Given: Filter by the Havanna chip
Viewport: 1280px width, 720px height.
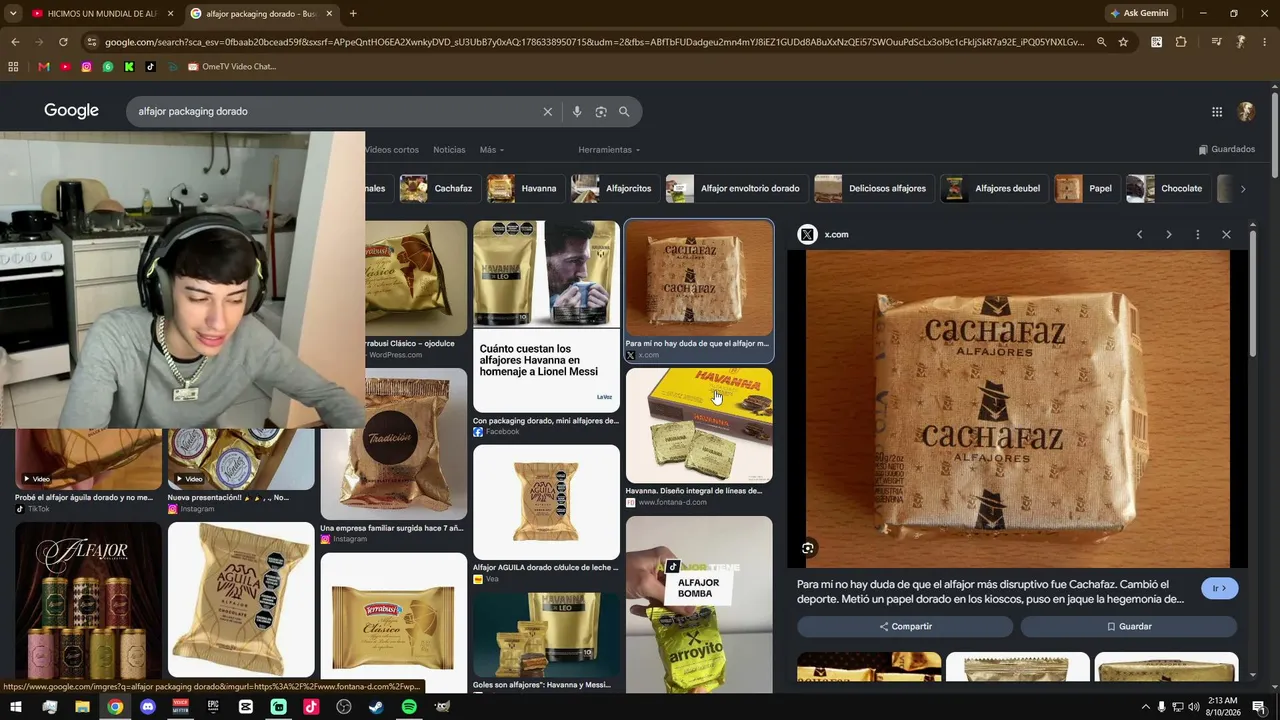Looking at the screenshot, I should coord(524,189).
